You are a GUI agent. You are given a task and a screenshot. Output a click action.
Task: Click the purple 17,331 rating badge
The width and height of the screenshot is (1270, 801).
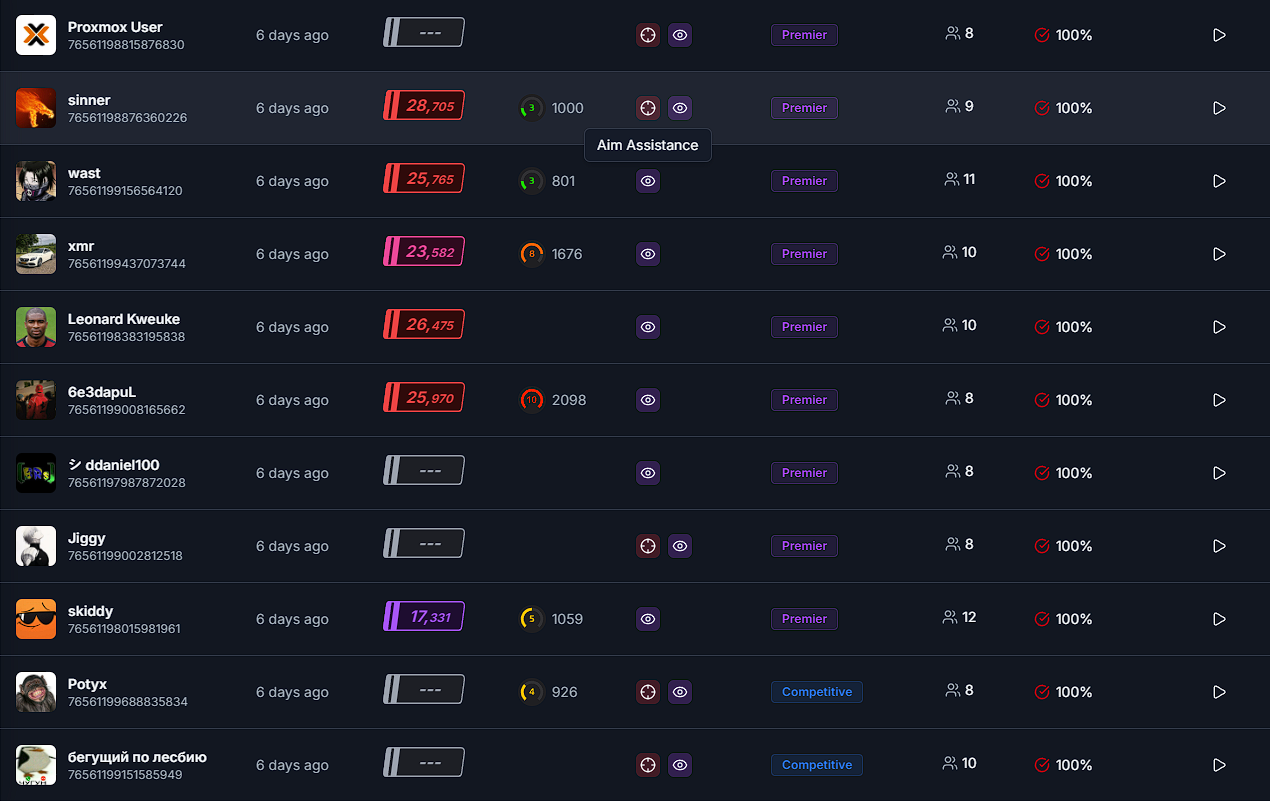(424, 617)
